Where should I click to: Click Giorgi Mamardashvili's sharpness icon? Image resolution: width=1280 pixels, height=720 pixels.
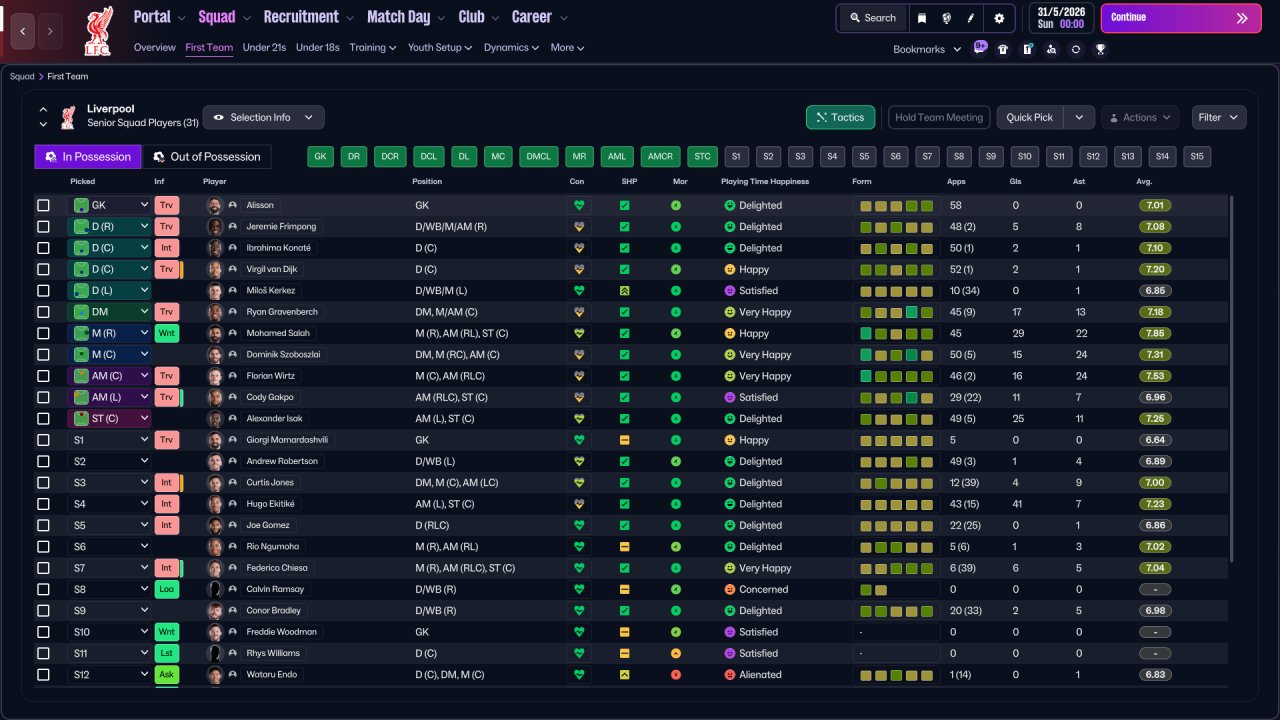pos(625,440)
